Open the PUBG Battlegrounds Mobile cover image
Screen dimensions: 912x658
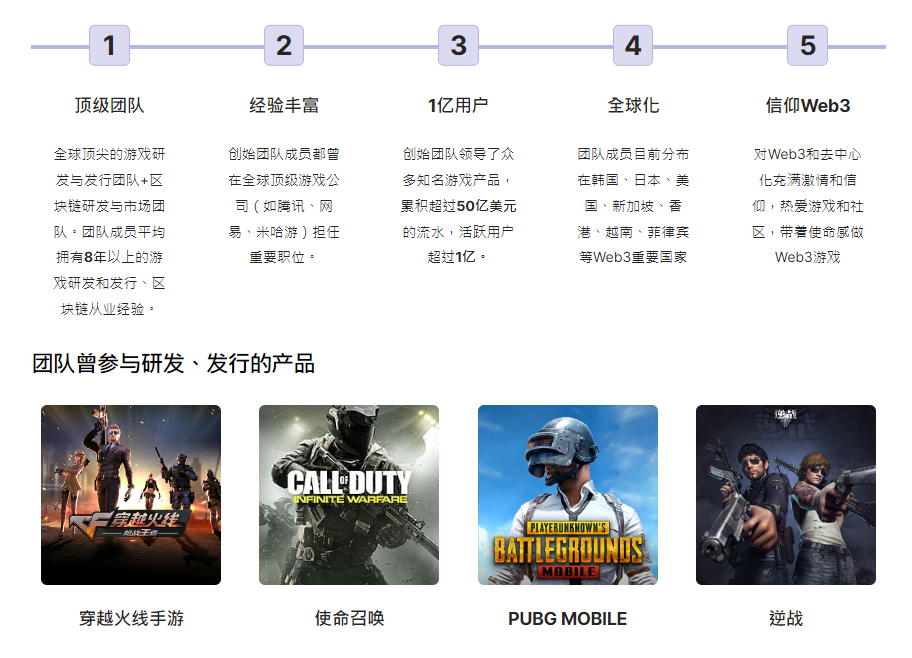click(x=568, y=495)
